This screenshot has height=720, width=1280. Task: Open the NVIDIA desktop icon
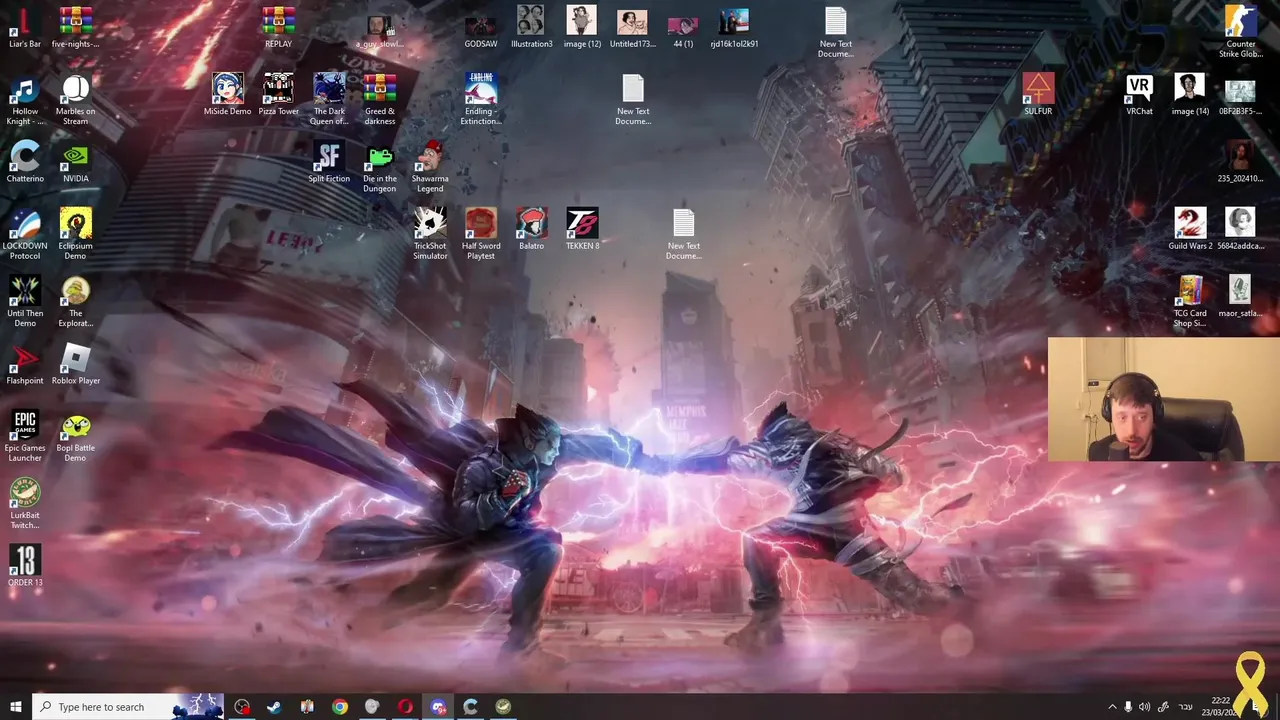coord(75,161)
